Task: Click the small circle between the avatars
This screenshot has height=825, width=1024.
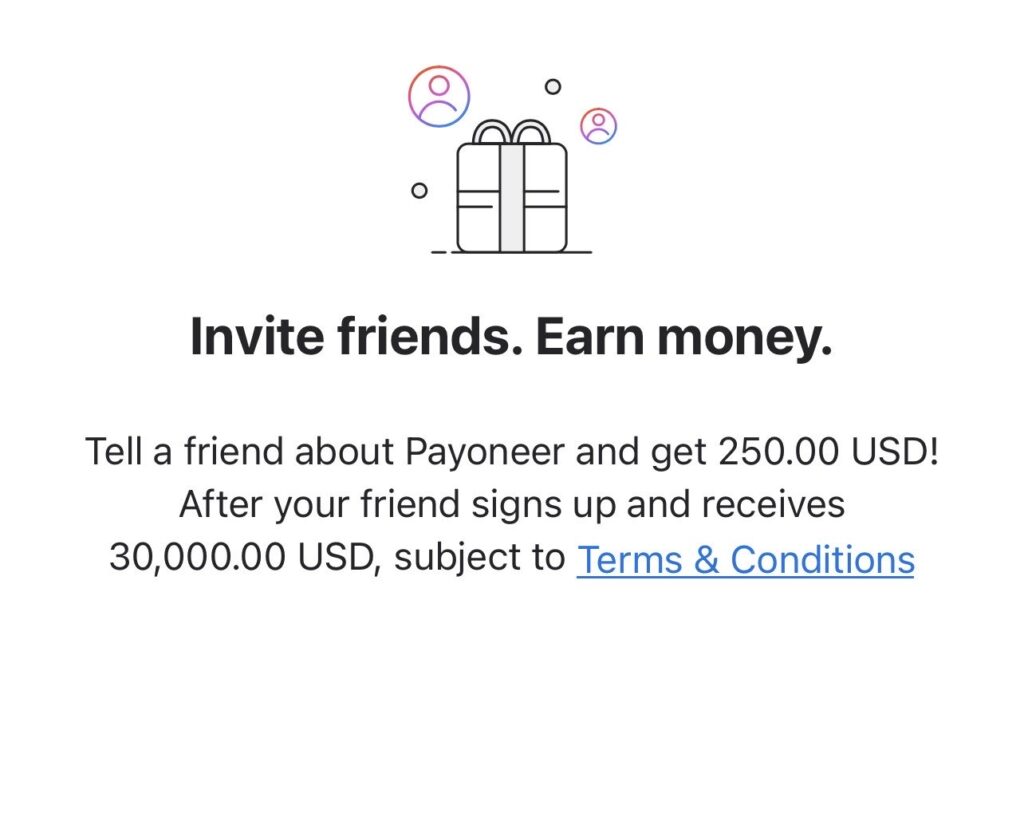Action: click(x=553, y=87)
